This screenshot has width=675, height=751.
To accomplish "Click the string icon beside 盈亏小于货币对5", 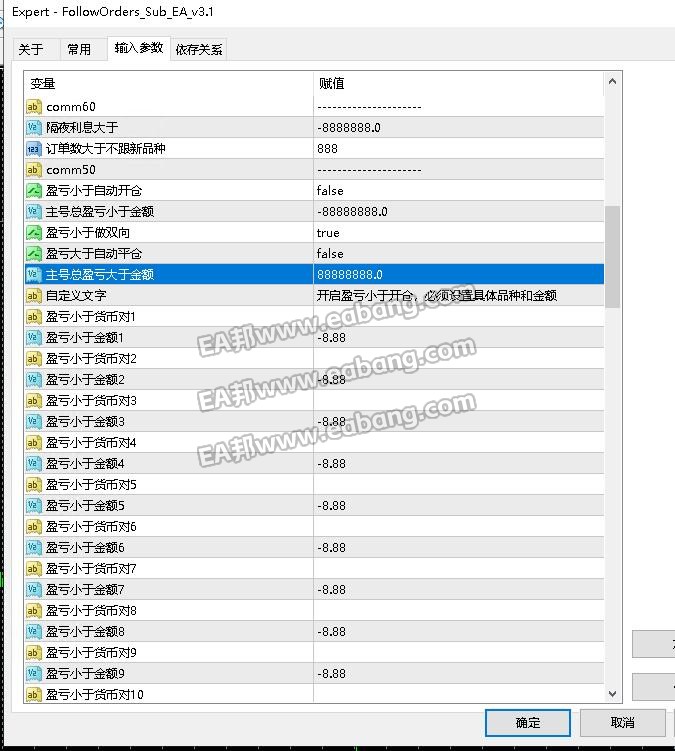I will pos(34,485).
